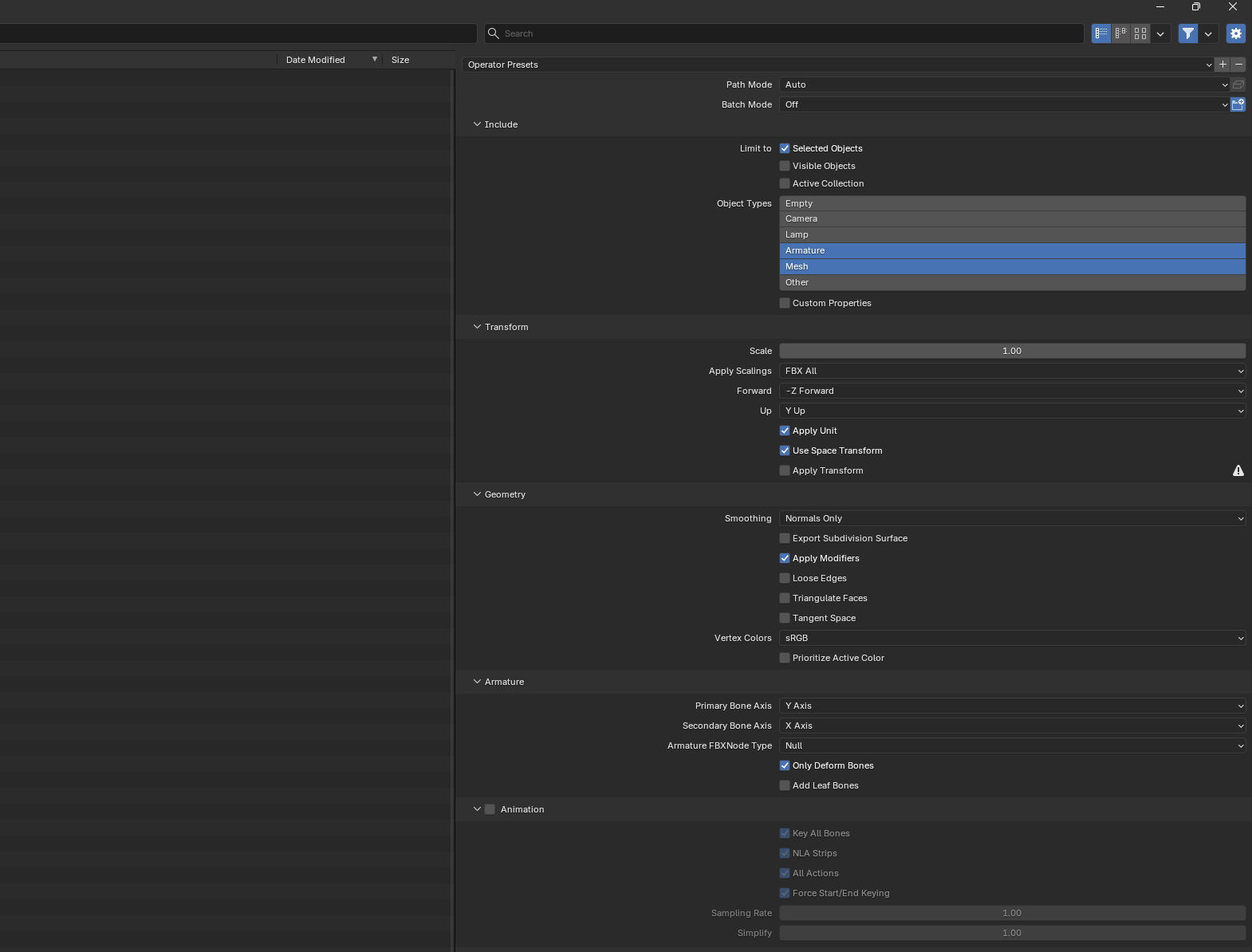Toggle the file filter funnel icon
This screenshot has width=1252, height=952.
click(x=1188, y=33)
